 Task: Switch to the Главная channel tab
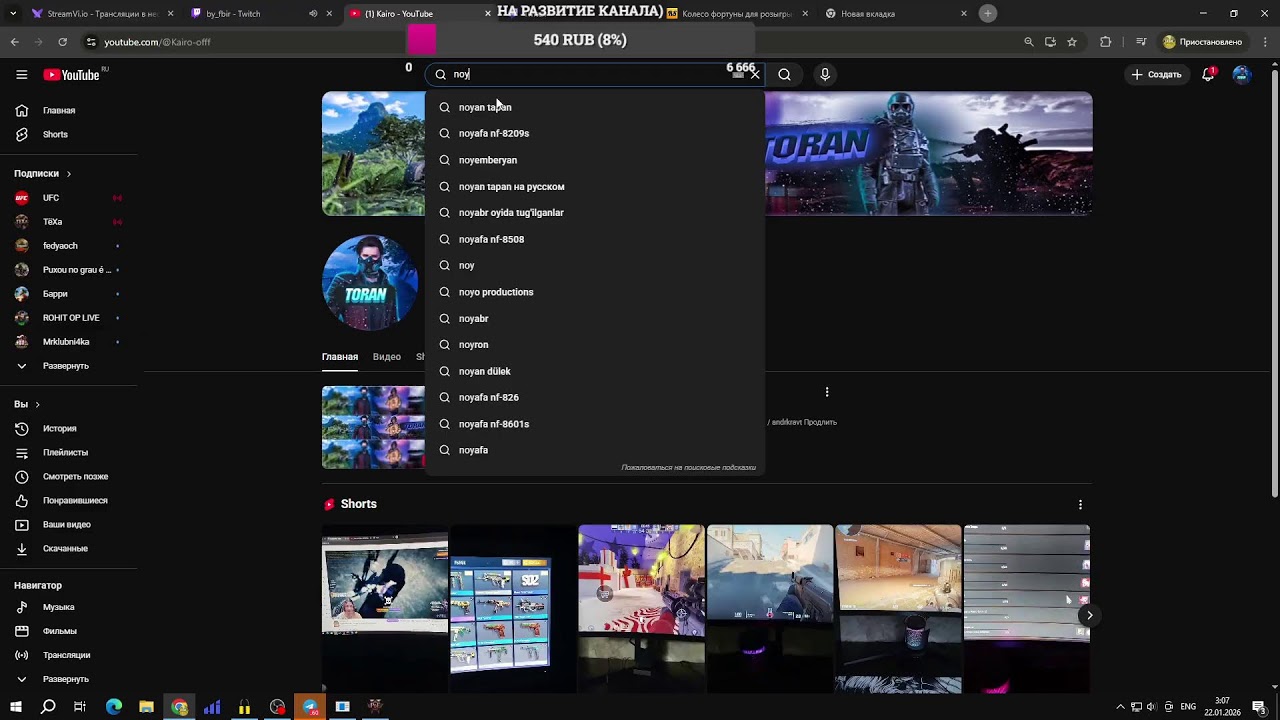click(x=340, y=357)
